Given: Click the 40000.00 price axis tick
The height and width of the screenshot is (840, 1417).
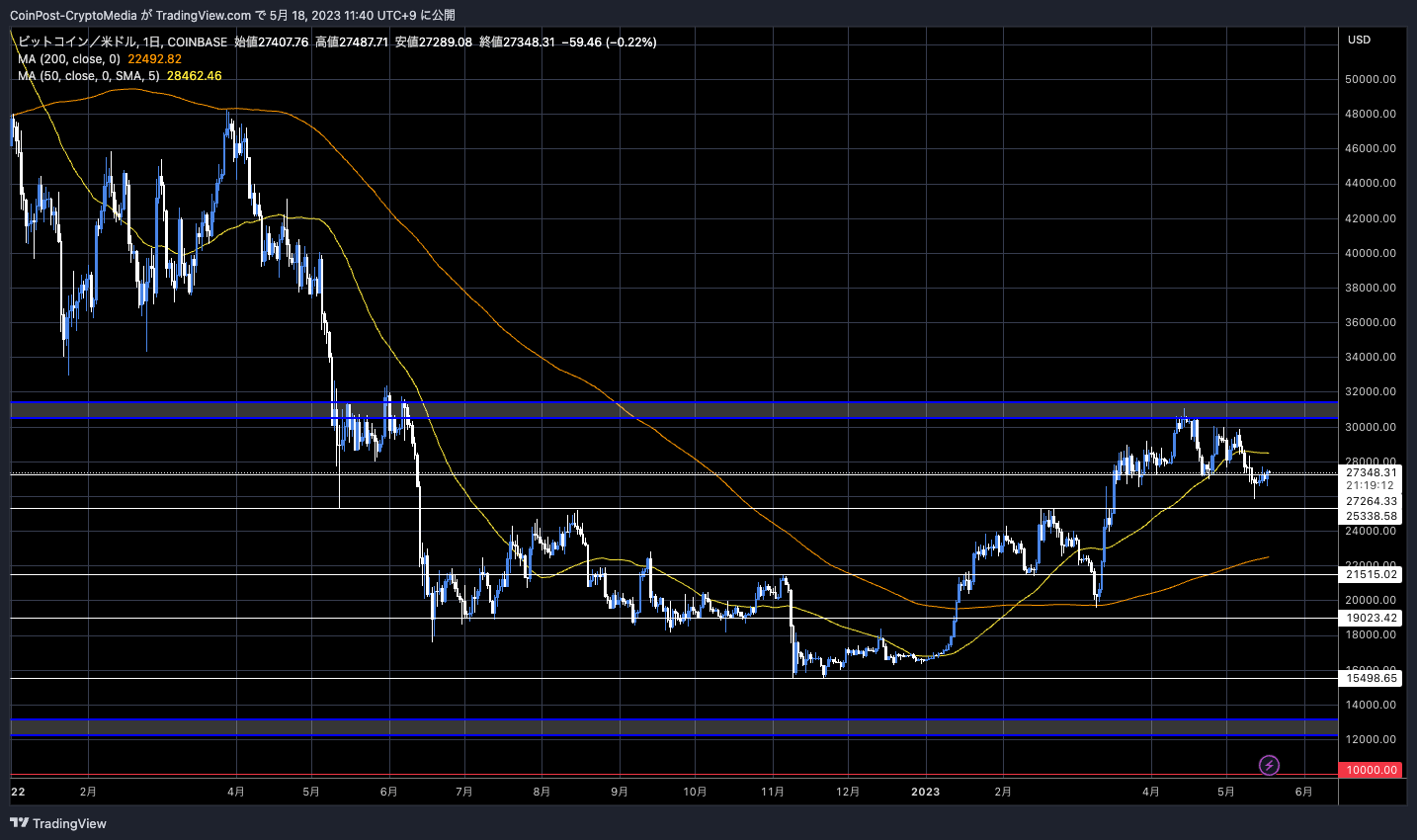Looking at the screenshot, I should pyautogui.click(x=1372, y=253).
